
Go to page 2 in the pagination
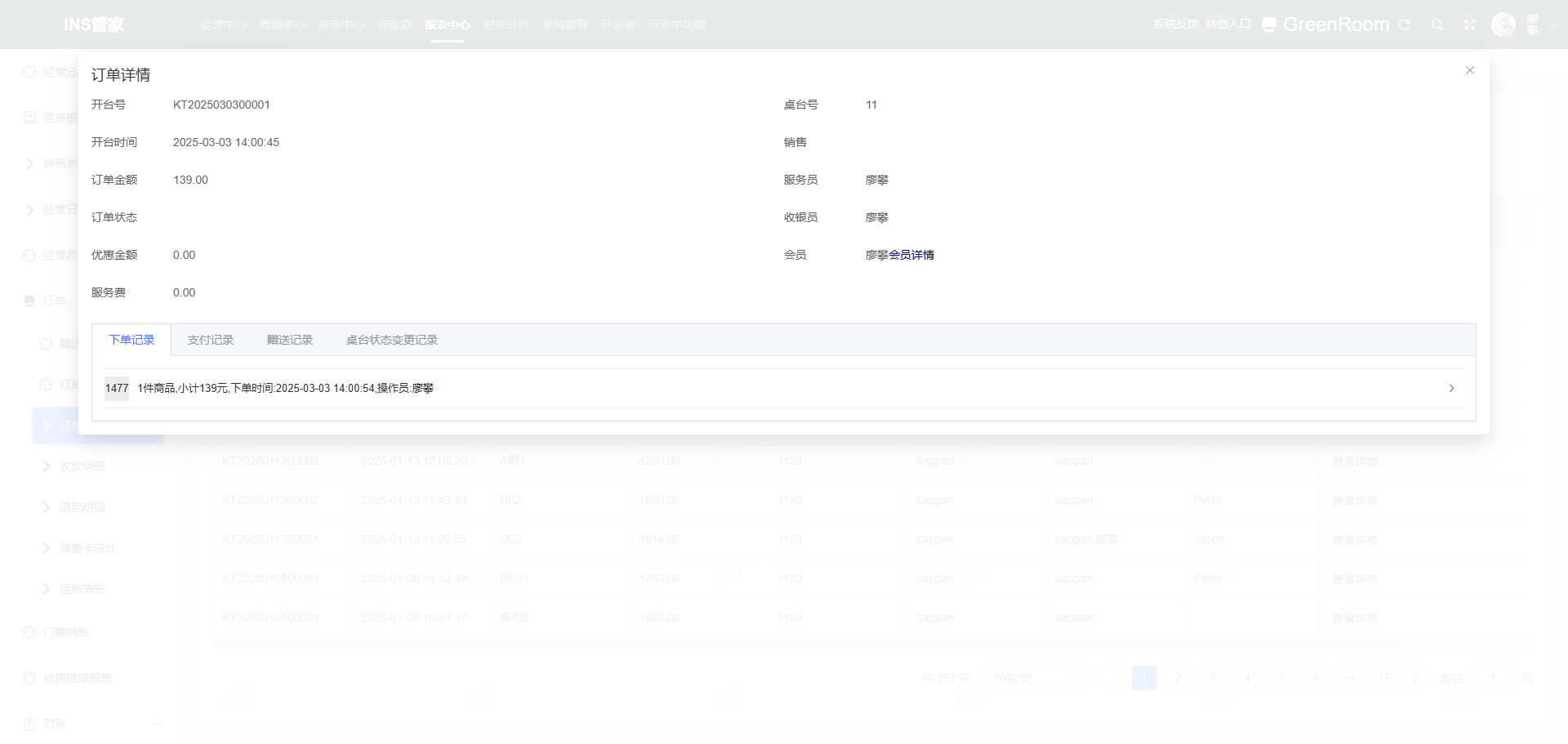(1178, 678)
